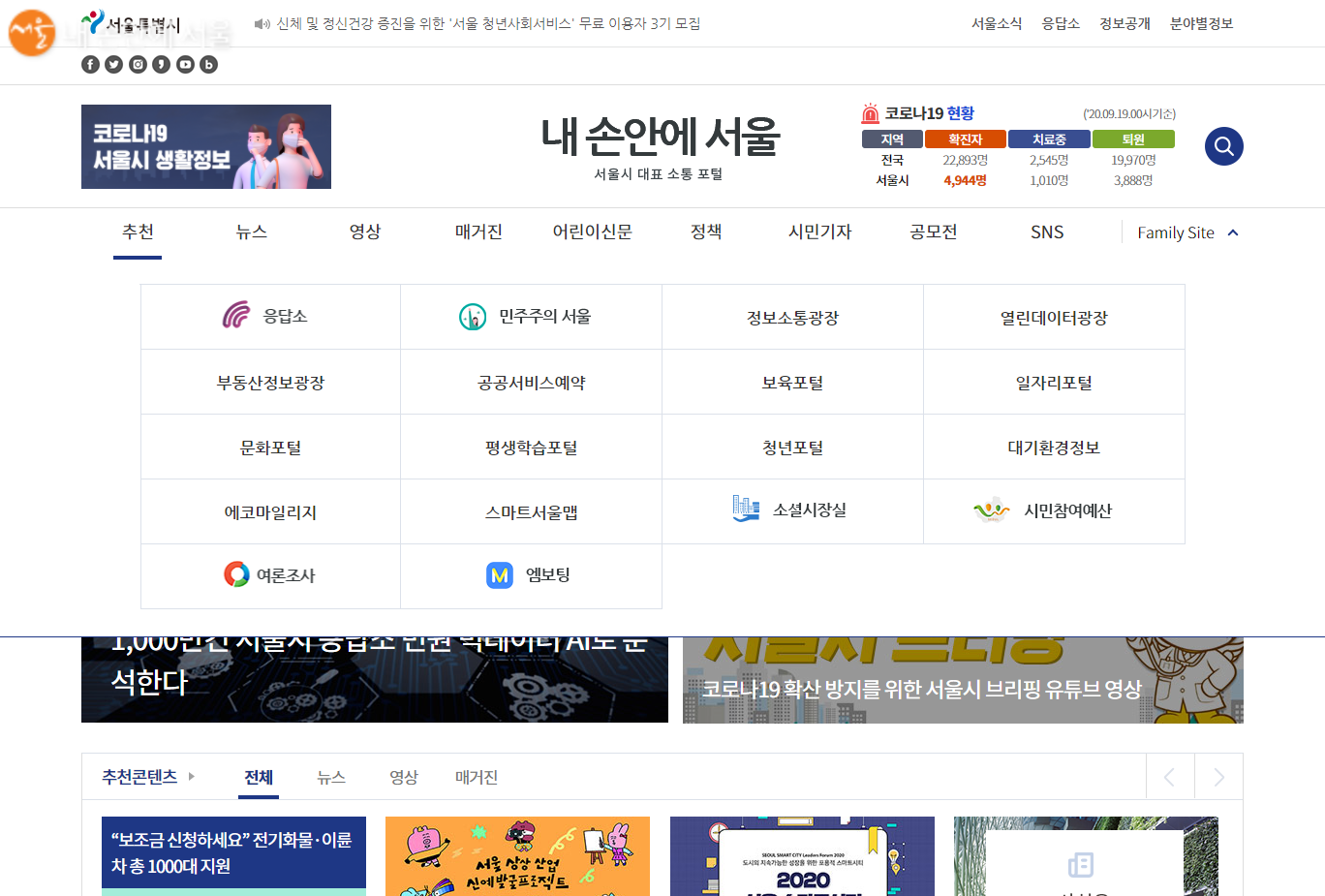Viewport: 1325px width, 896px height.
Task: Click the 코로나19 서울시 생활정보 banner
Action: pyautogui.click(x=206, y=147)
